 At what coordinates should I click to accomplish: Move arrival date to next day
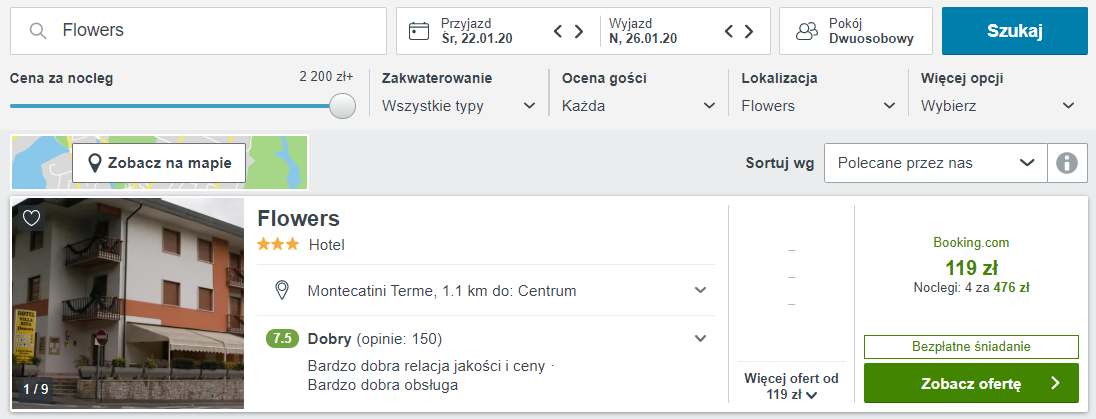coord(579,31)
